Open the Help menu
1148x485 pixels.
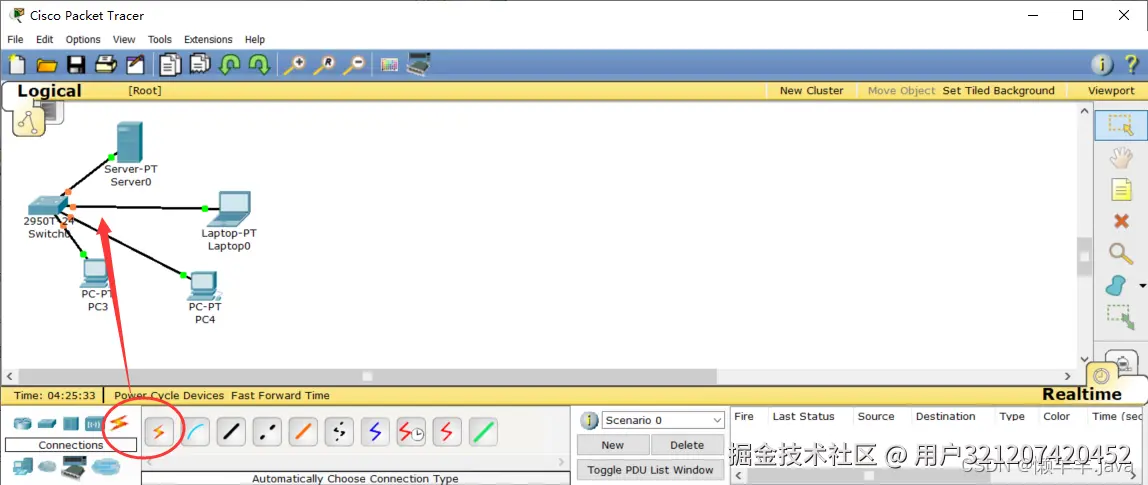click(x=255, y=40)
